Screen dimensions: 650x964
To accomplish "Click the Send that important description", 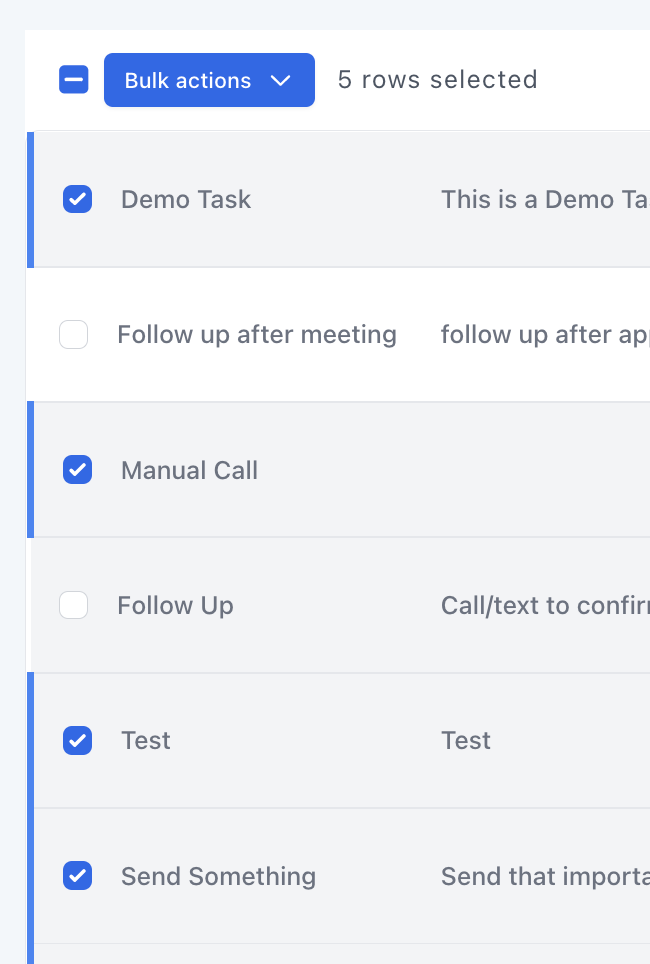I will tap(545, 876).
